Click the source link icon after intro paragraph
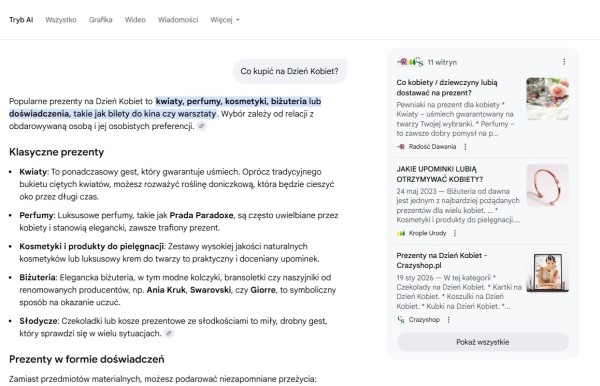The width and height of the screenshot is (600, 386). (x=202, y=126)
